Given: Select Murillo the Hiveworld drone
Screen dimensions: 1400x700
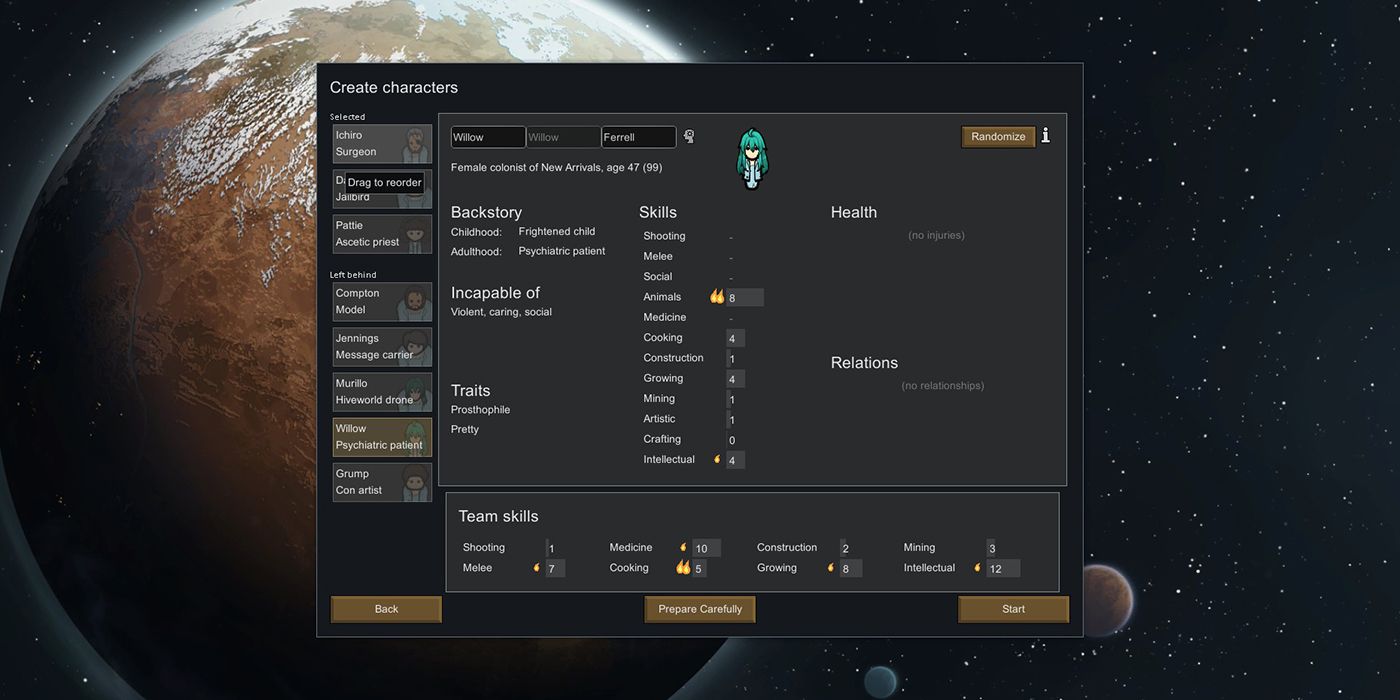Looking at the screenshot, I should coord(382,391).
